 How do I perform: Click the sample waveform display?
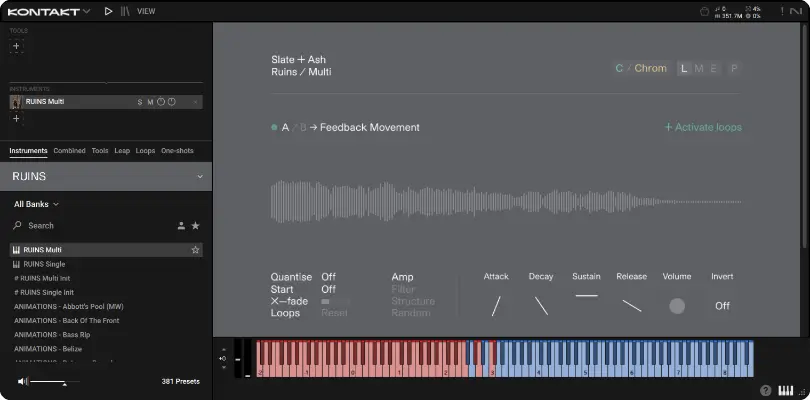point(506,202)
